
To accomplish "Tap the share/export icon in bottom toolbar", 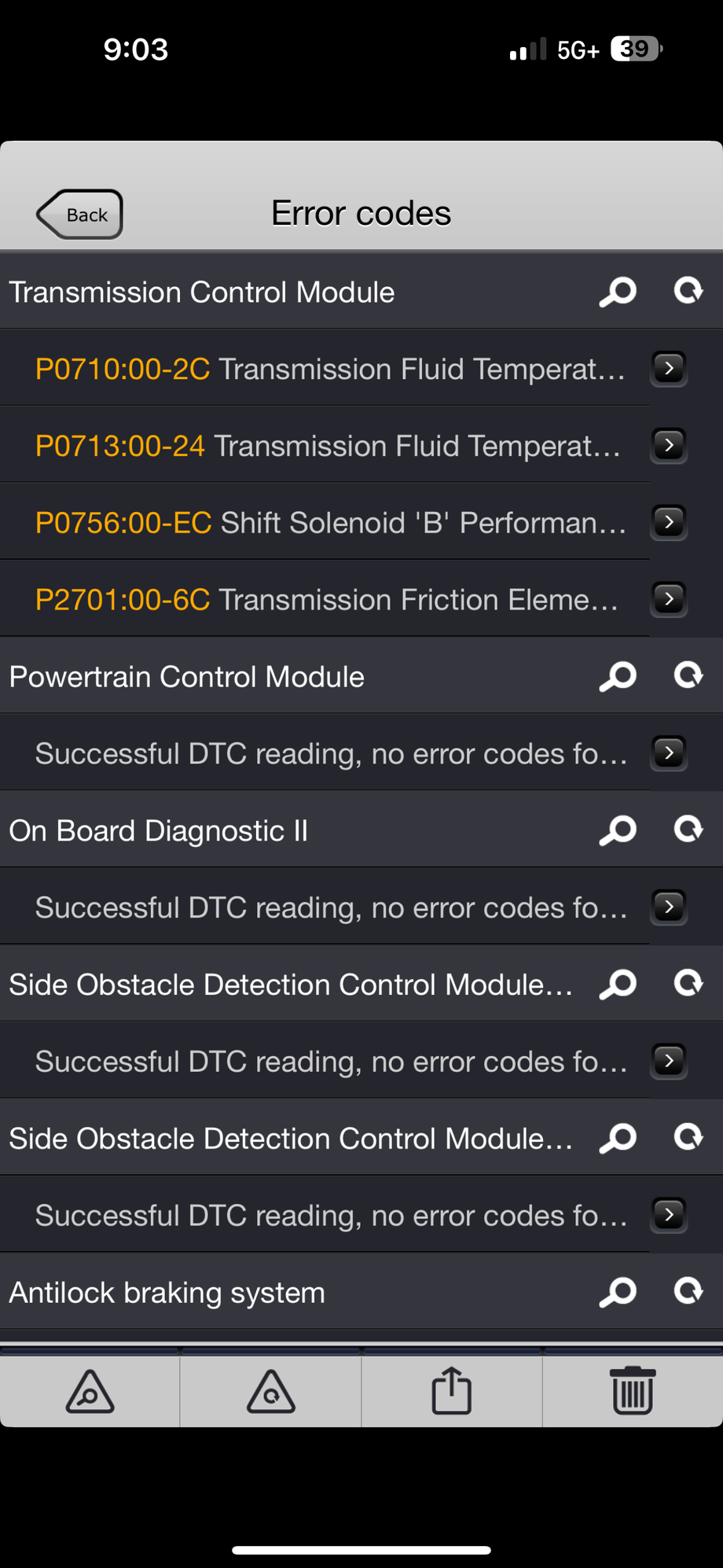I will (452, 1390).
